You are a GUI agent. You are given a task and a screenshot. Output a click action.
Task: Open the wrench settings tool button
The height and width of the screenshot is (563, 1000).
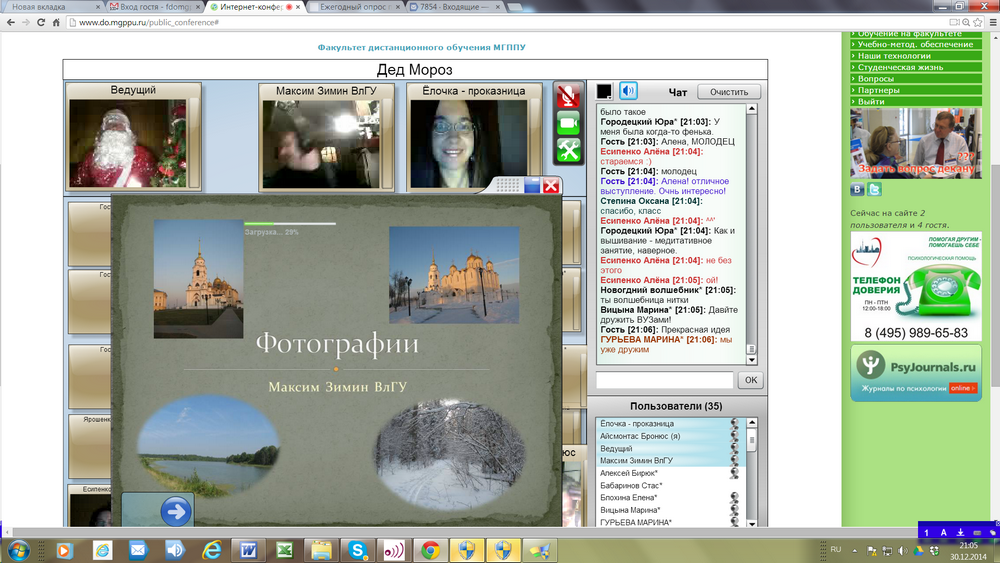[568, 150]
